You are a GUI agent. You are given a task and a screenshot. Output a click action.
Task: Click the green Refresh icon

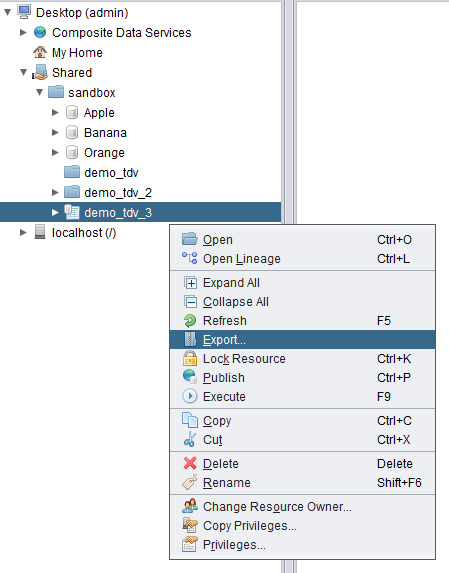pyautogui.click(x=190, y=320)
